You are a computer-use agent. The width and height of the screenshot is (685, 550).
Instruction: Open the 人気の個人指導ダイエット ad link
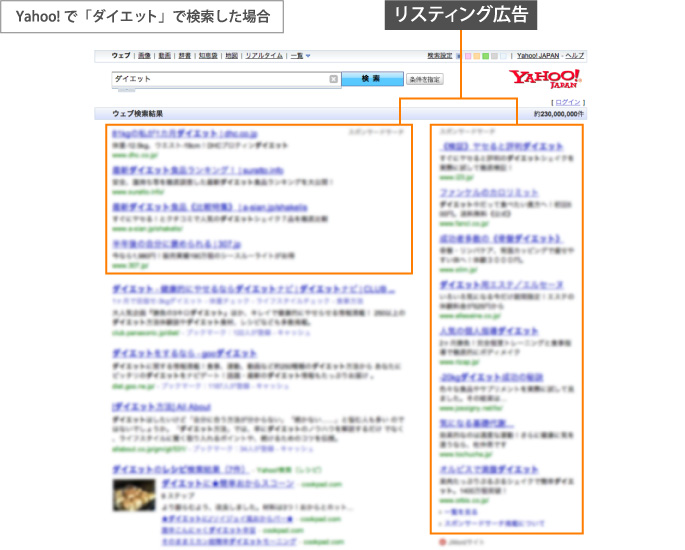coord(489,331)
